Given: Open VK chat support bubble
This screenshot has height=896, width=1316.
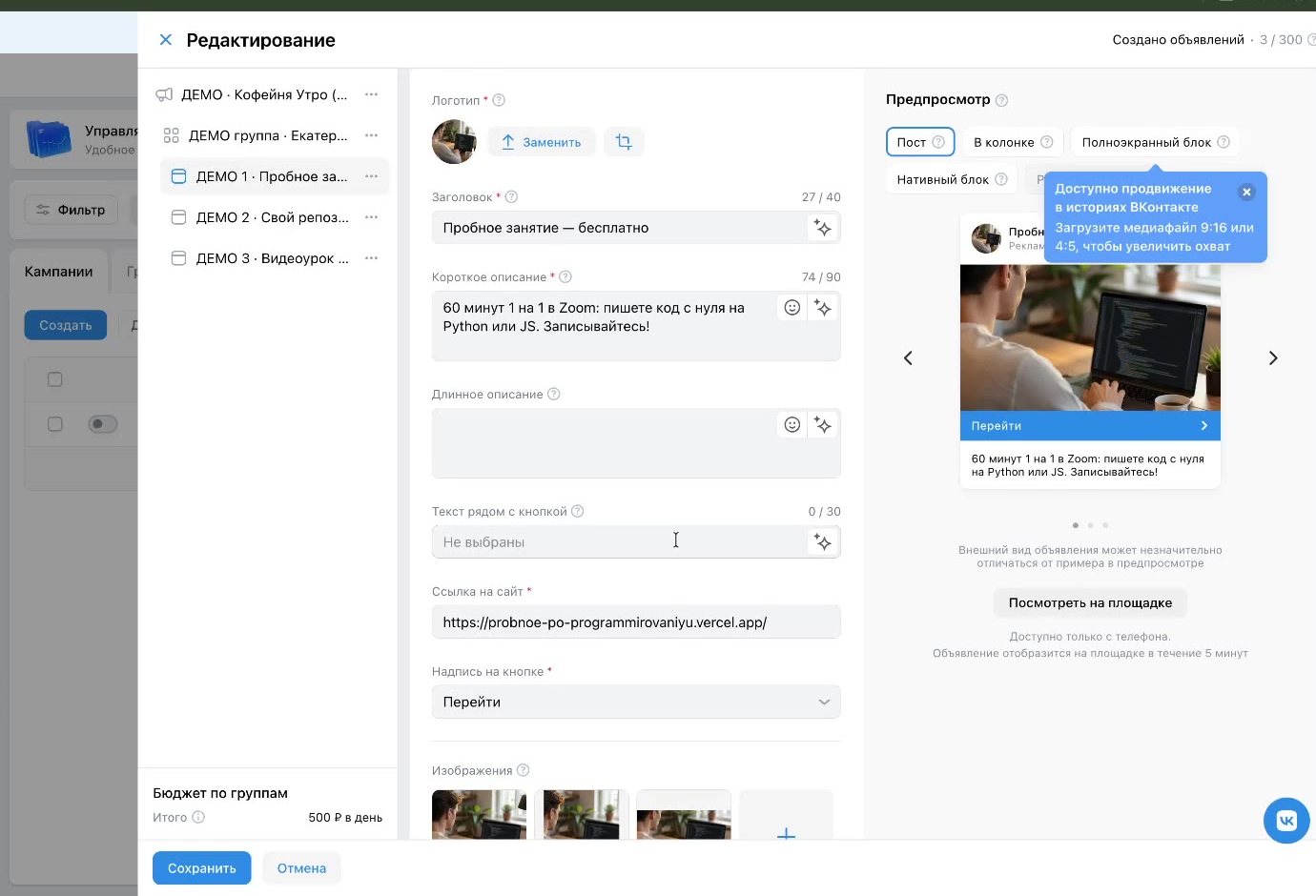Looking at the screenshot, I should click(1286, 820).
